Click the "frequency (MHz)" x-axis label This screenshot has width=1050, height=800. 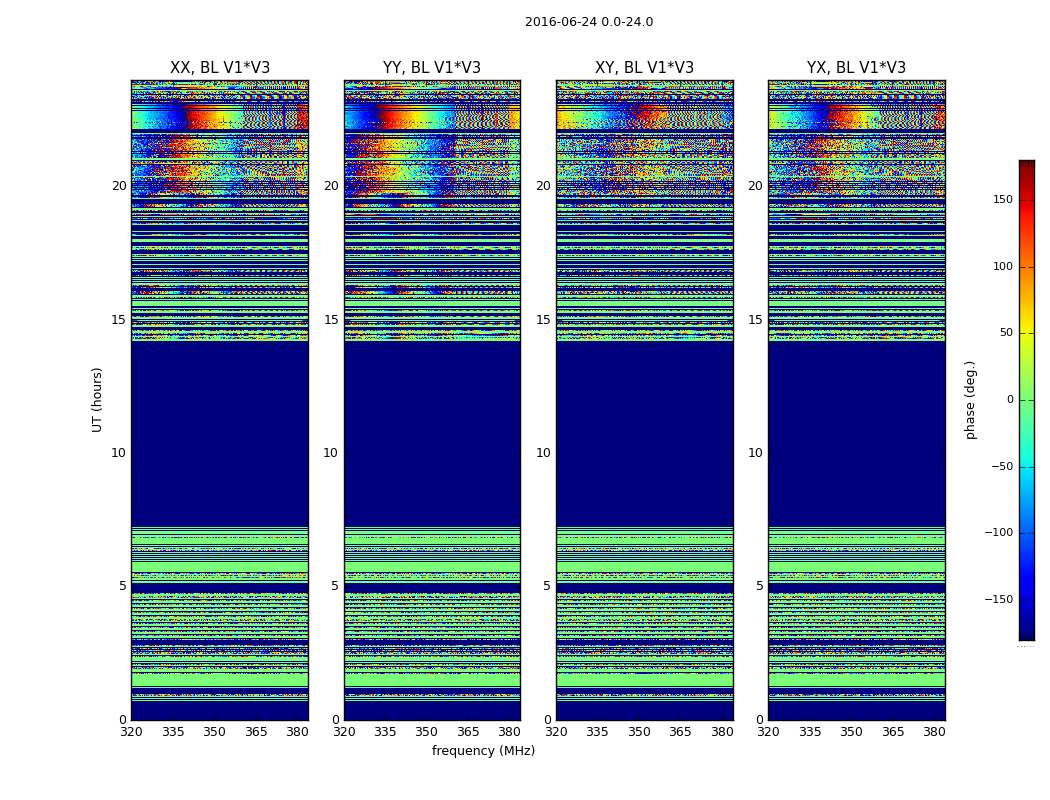click(483, 751)
